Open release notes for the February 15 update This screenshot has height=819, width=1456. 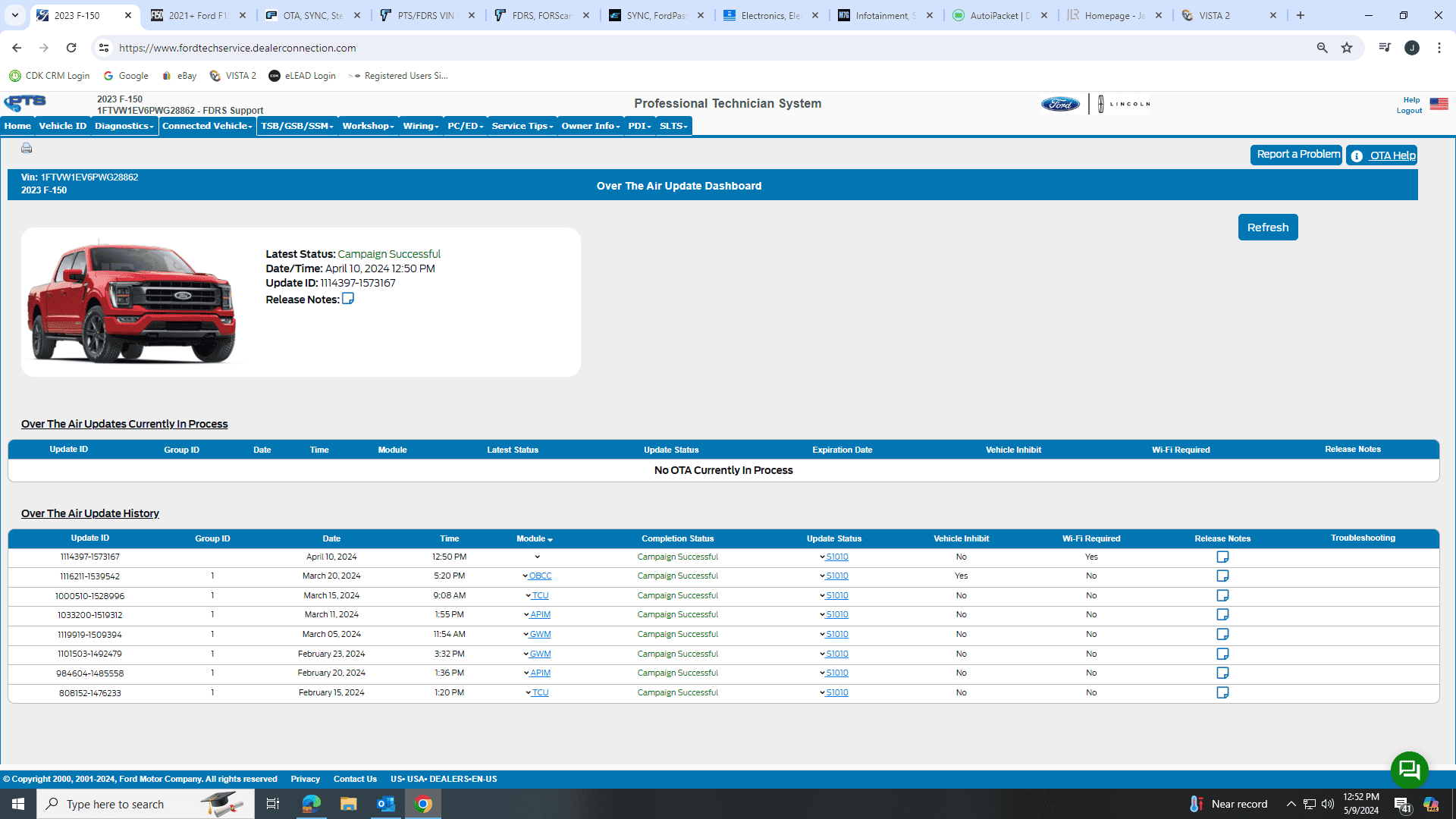click(x=1222, y=693)
